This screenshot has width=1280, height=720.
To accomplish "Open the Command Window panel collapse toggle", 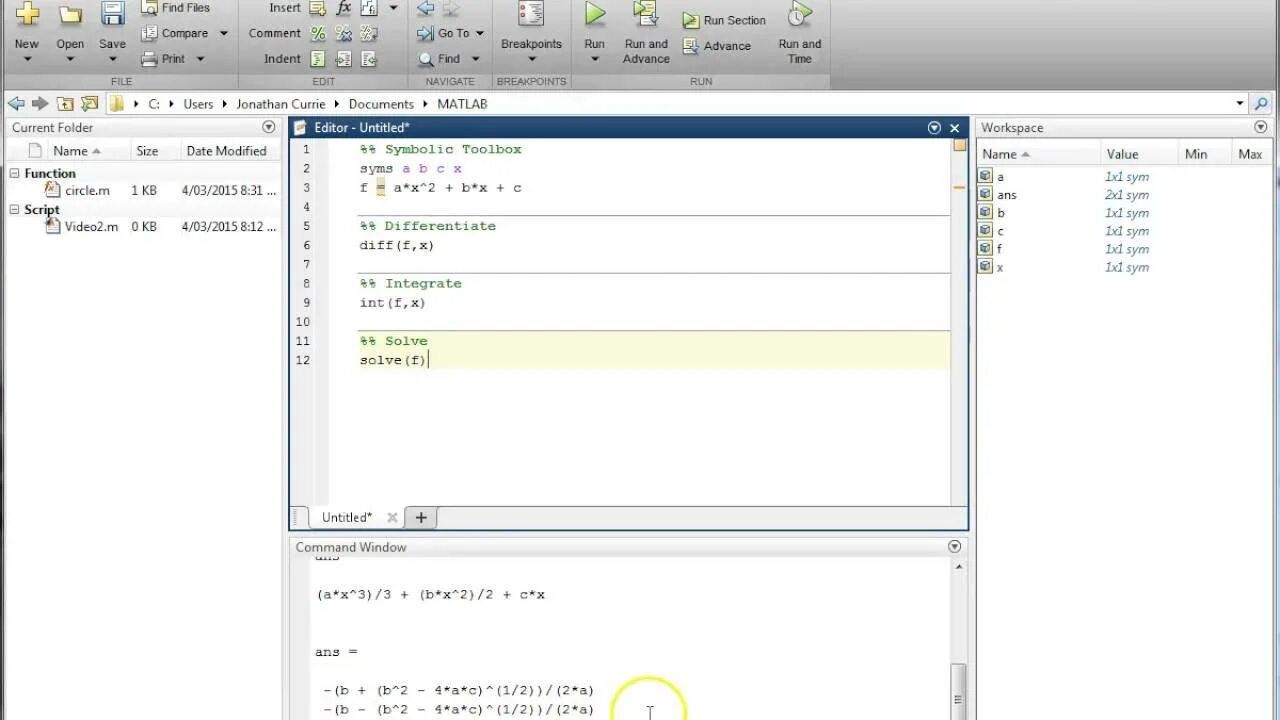I will pos(953,546).
